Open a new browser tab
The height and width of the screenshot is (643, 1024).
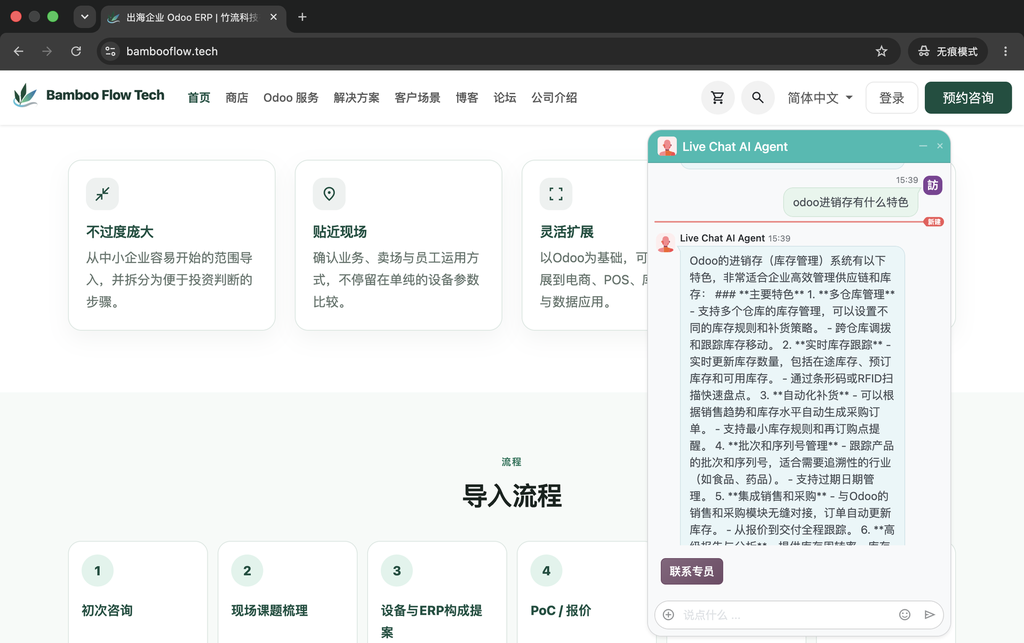(302, 17)
